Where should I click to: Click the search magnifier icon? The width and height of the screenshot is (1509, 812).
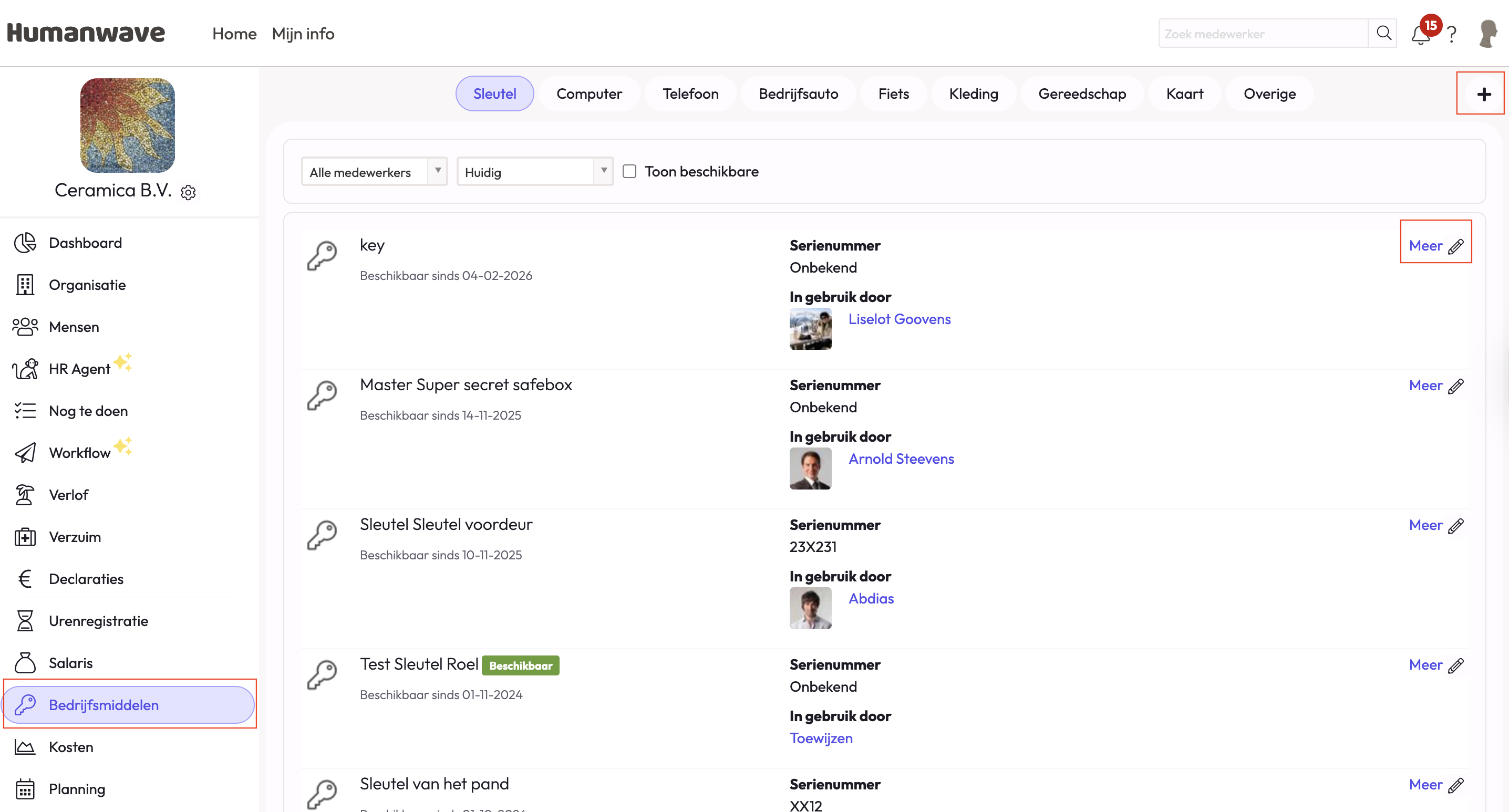pyautogui.click(x=1383, y=34)
